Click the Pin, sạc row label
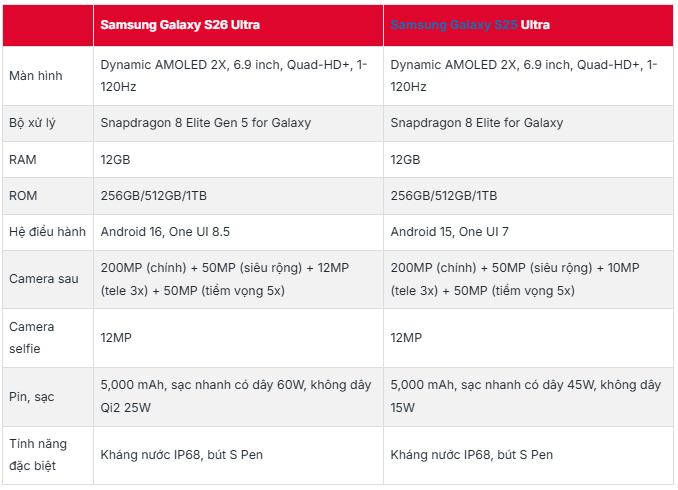The width and height of the screenshot is (678, 490). tap(32, 397)
